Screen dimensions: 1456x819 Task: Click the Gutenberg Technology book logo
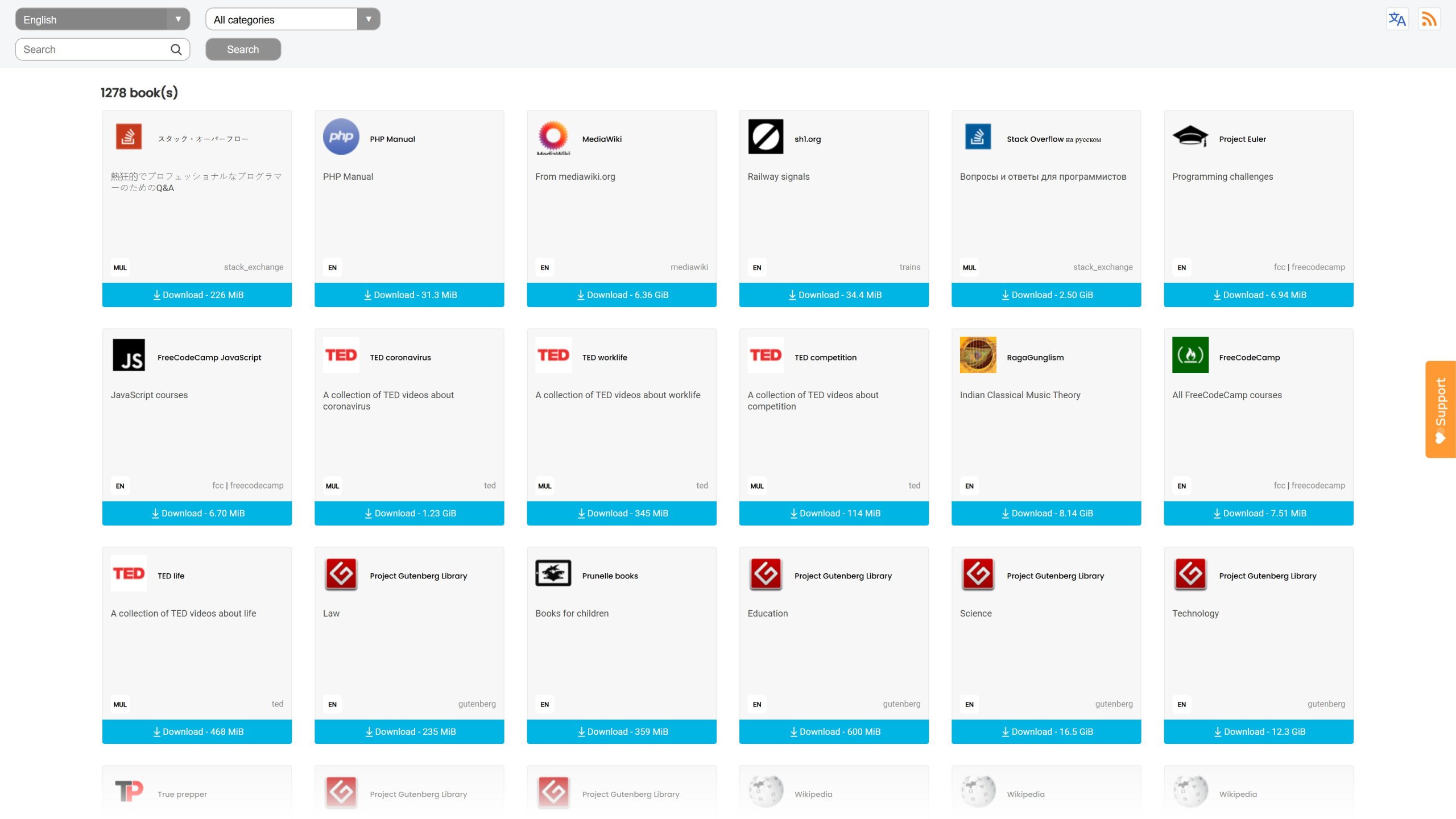point(1190,573)
